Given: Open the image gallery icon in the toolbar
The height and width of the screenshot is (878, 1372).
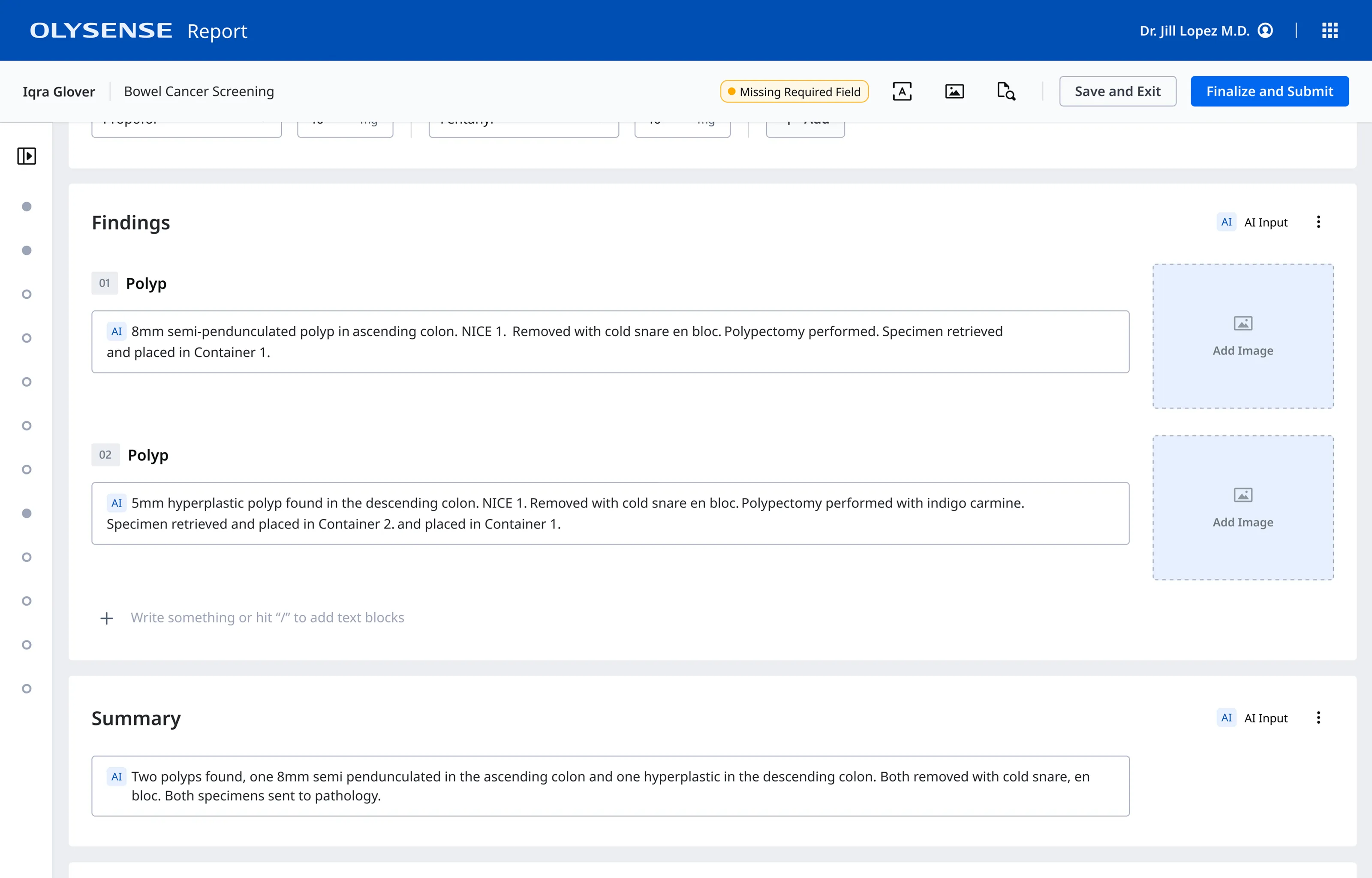Looking at the screenshot, I should point(954,90).
